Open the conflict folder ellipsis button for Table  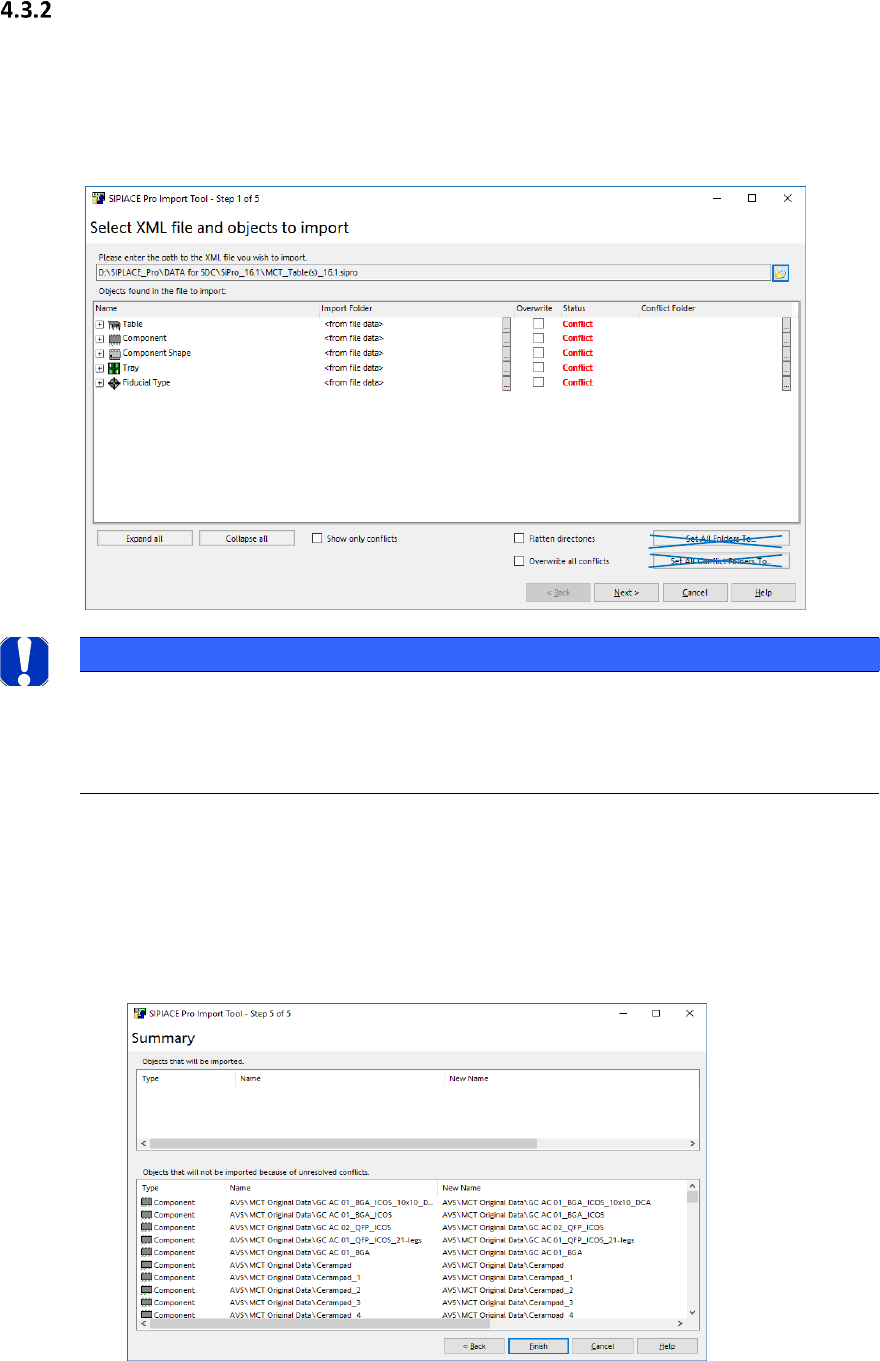click(786, 324)
